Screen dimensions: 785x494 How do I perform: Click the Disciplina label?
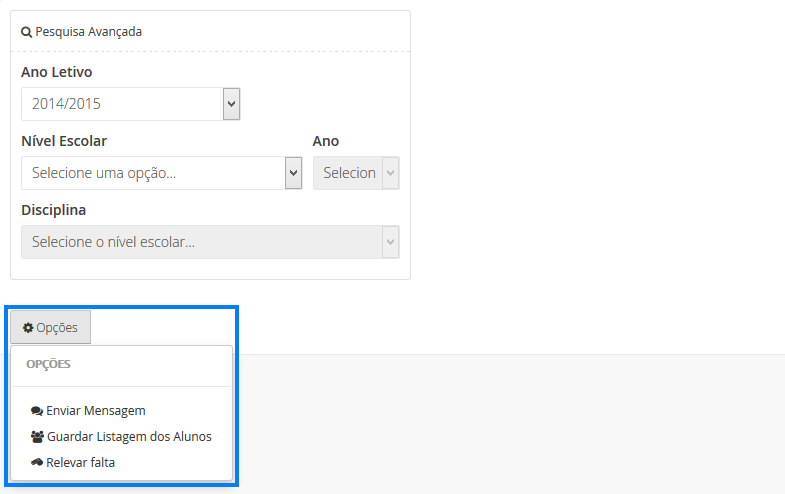click(53, 210)
